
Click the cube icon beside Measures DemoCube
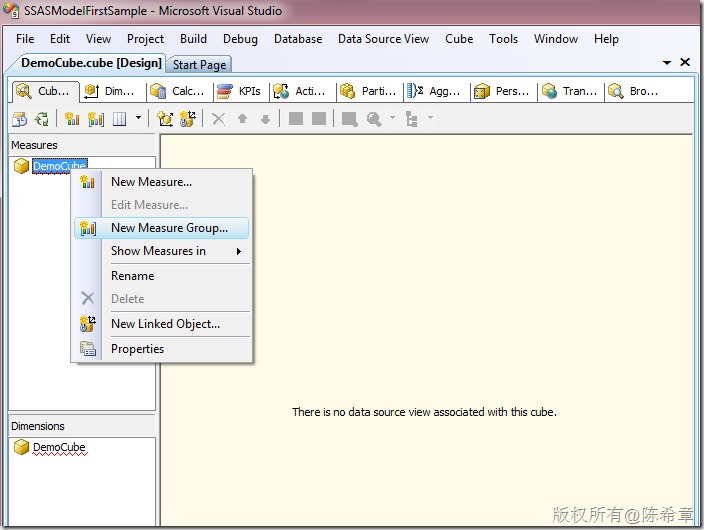pos(21,166)
